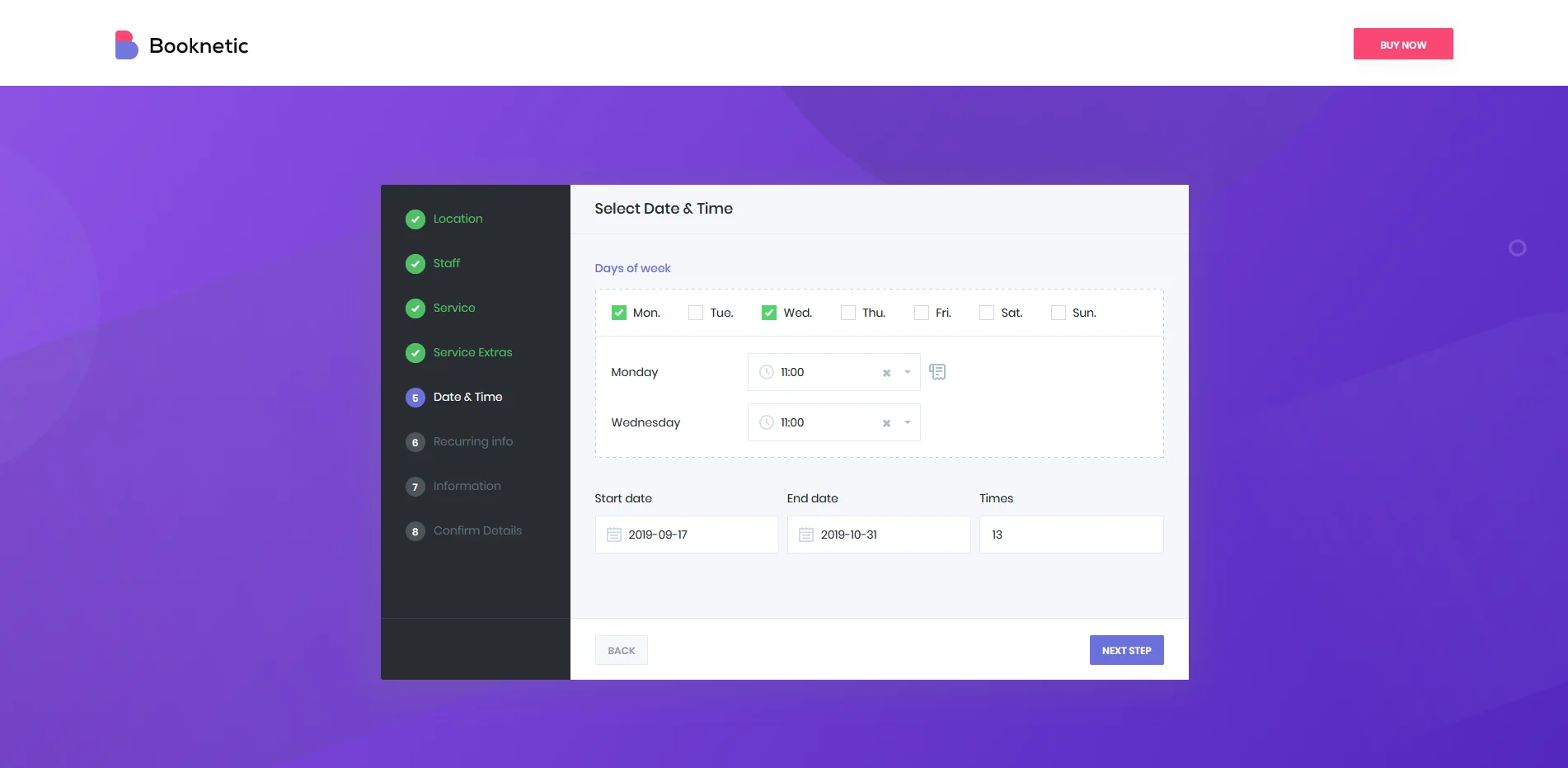Enable the Thu. day checkbox
The height and width of the screenshot is (768, 1568).
click(847, 313)
